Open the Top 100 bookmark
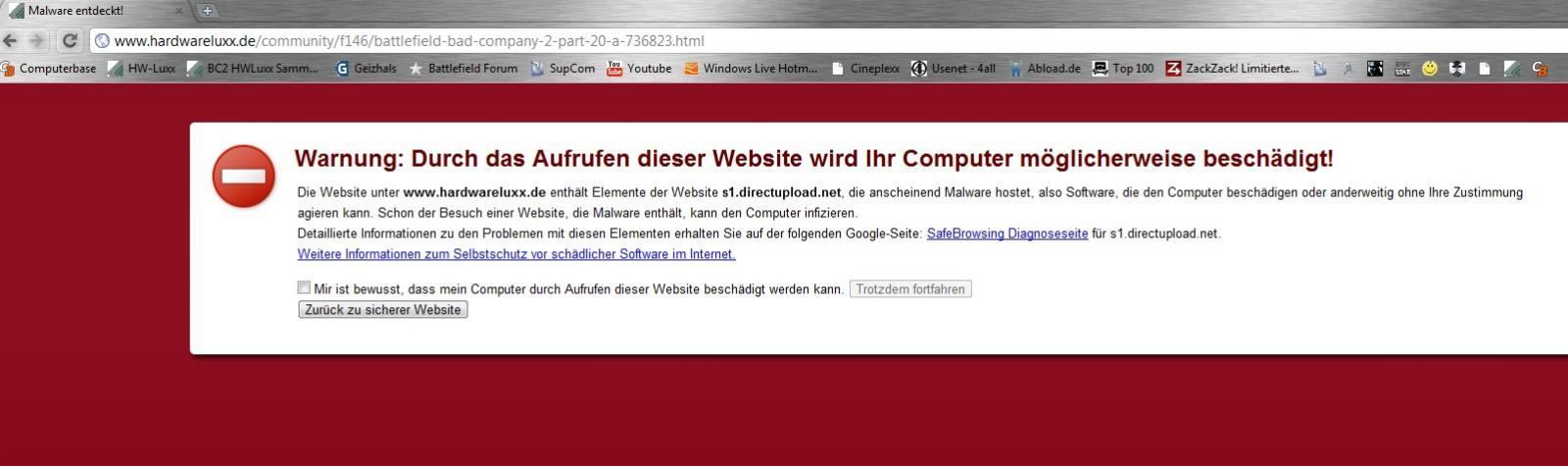 (1123, 69)
